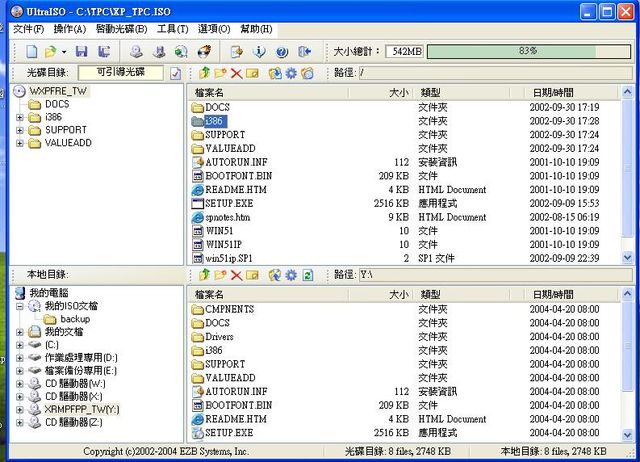Collapse the 我的ISO文檔 tree node
The height and width of the screenshot is (462, 640).
20,306
